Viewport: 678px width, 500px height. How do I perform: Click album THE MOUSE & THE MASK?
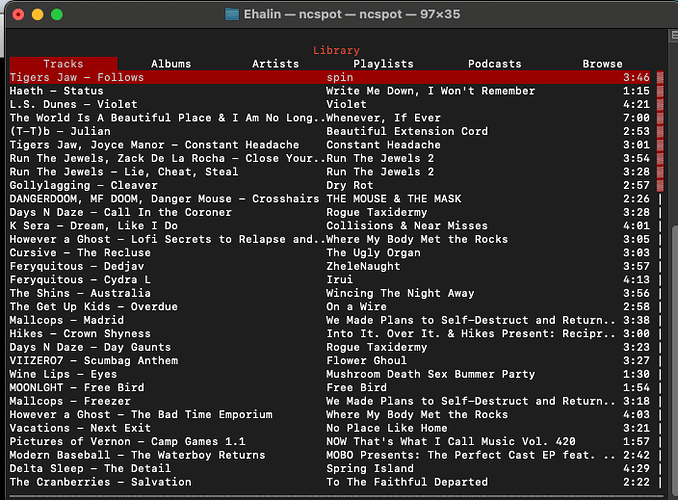393,199
